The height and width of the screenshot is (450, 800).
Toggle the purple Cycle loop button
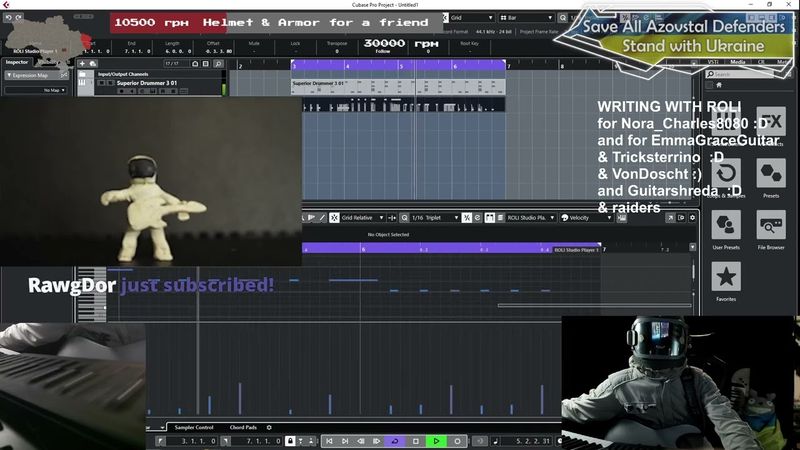tap(394, 441)
